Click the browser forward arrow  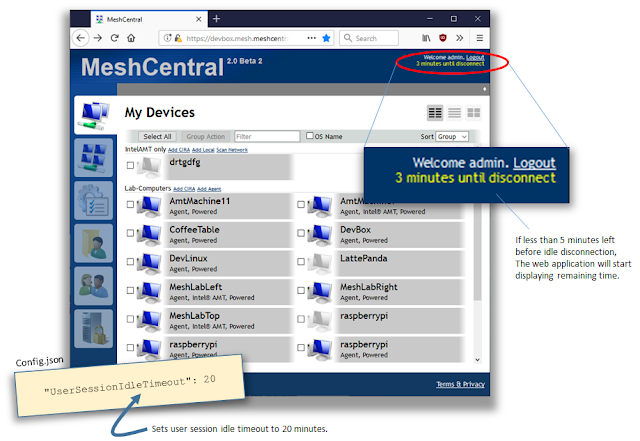[98, 38]
